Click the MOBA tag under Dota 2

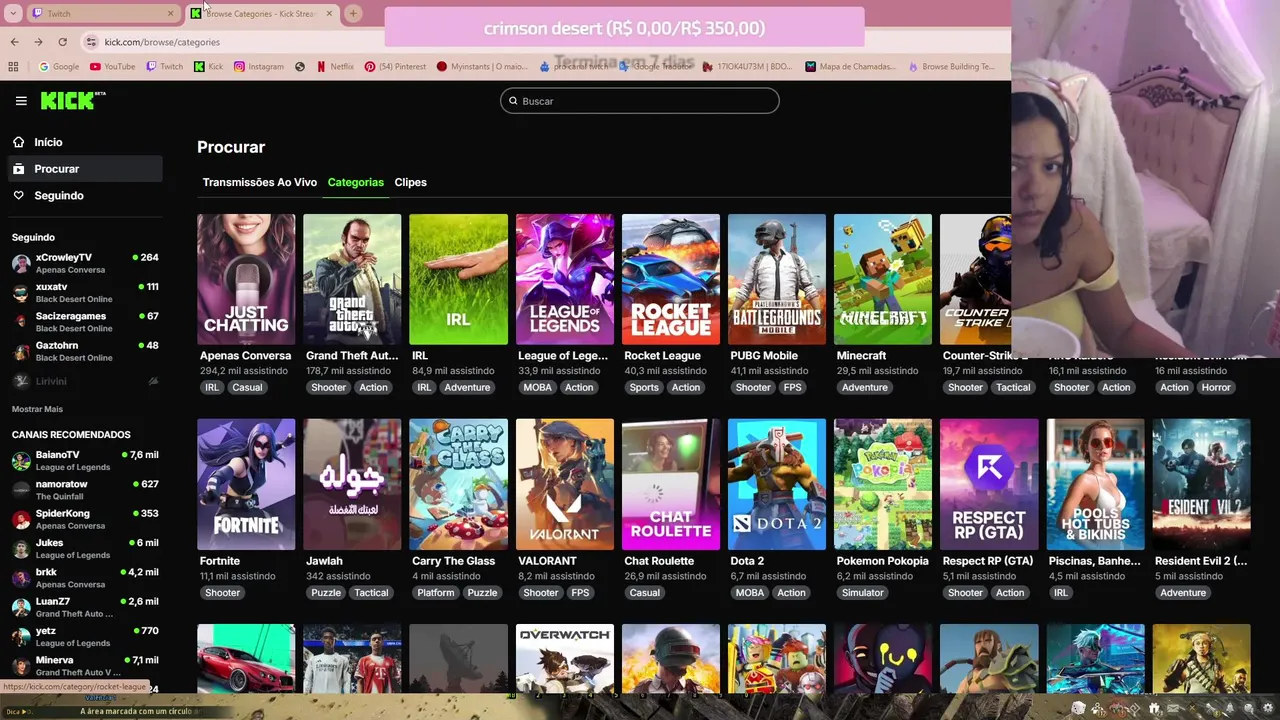coord(750,593)
